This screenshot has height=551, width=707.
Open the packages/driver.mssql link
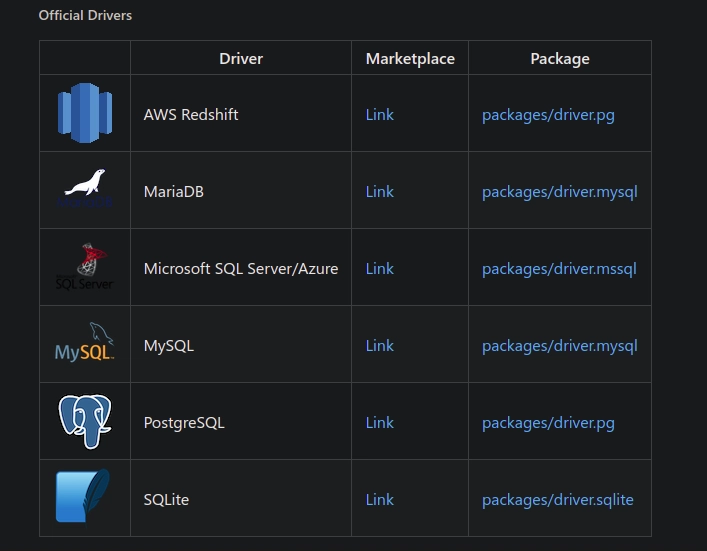(559, 270)
